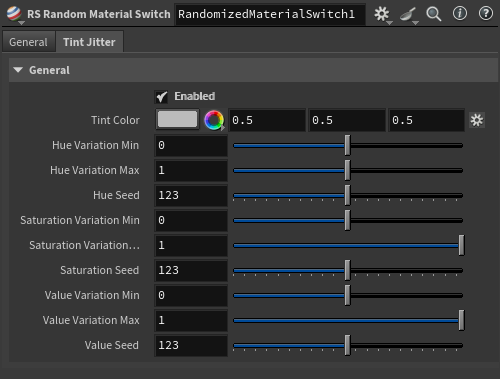
Task: Click the Hue Seed value field
Action: [x=191, y=195]
